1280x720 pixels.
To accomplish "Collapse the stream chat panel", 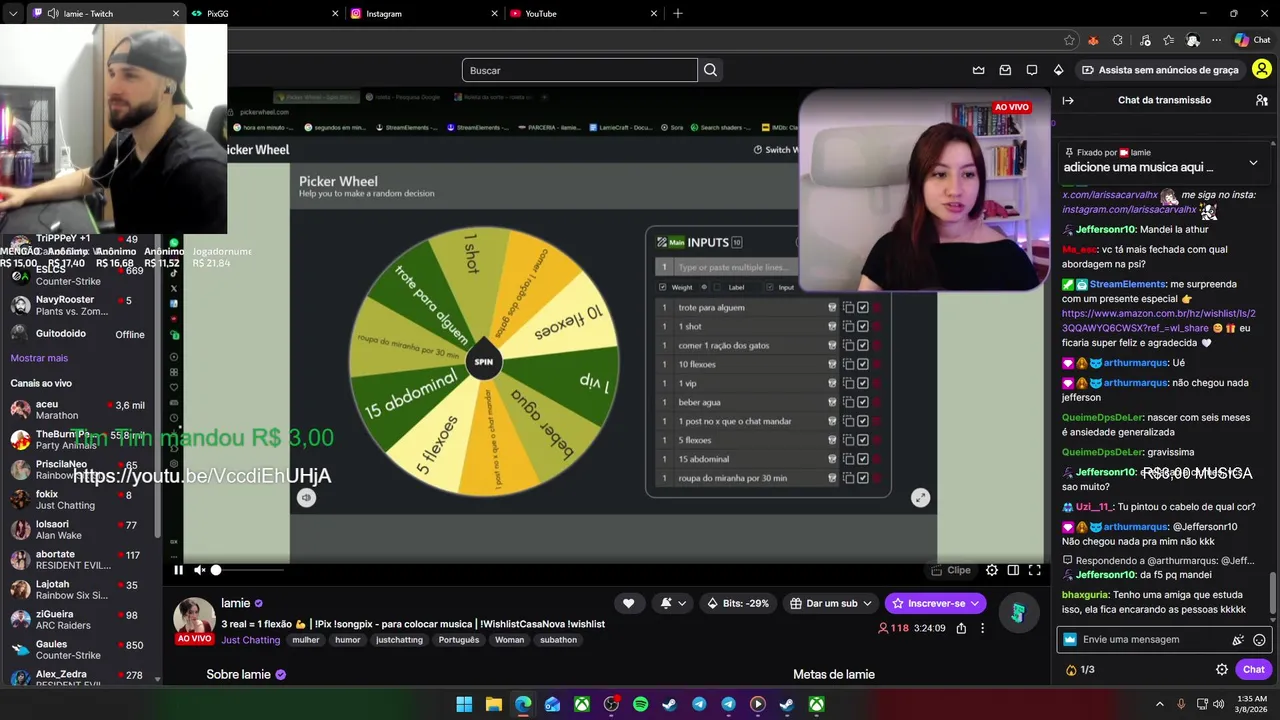I will [x=1068, y=100].
